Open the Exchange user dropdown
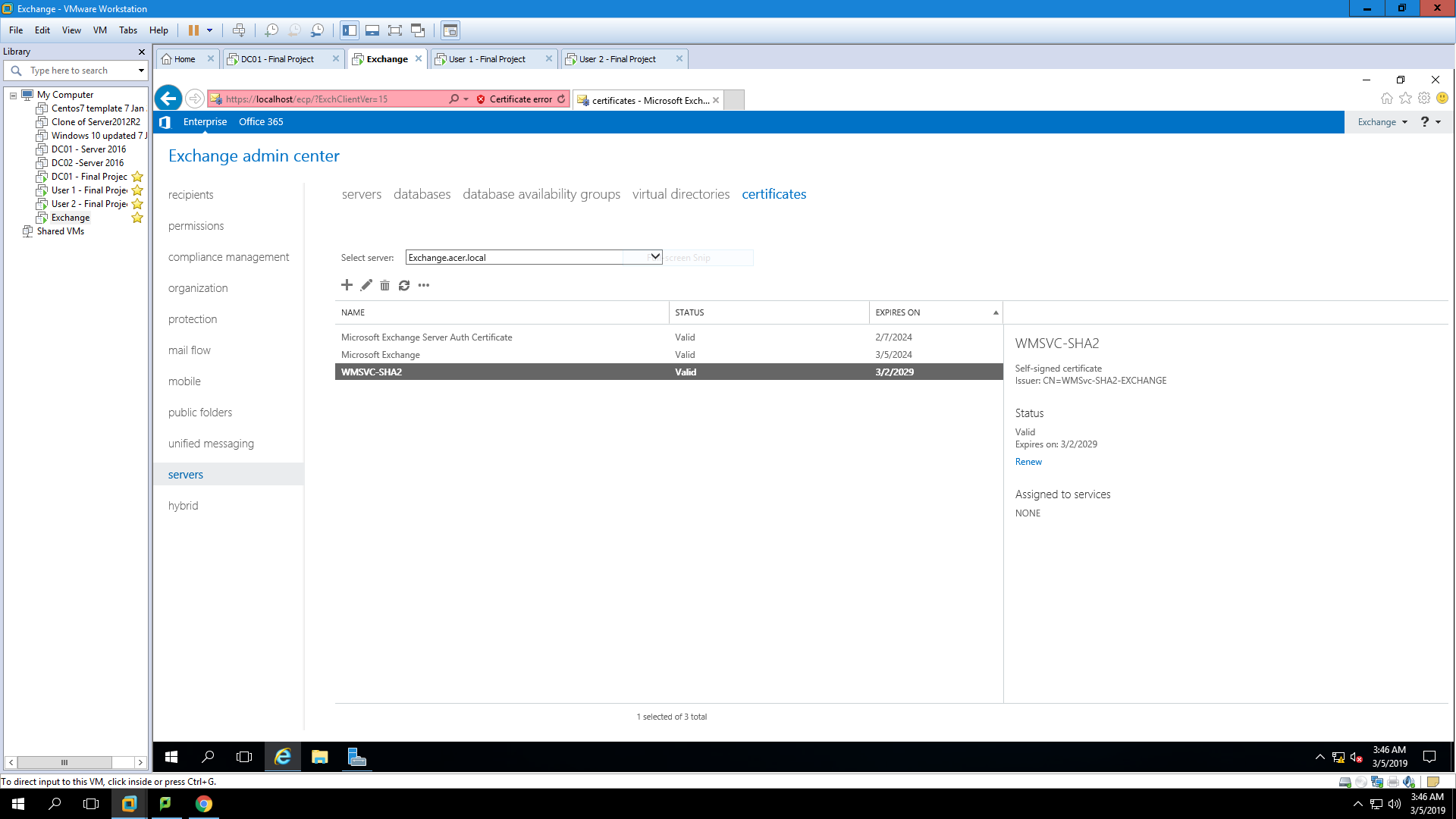Viewport: 1456px width, 819px height. (x=1382, y=122)
